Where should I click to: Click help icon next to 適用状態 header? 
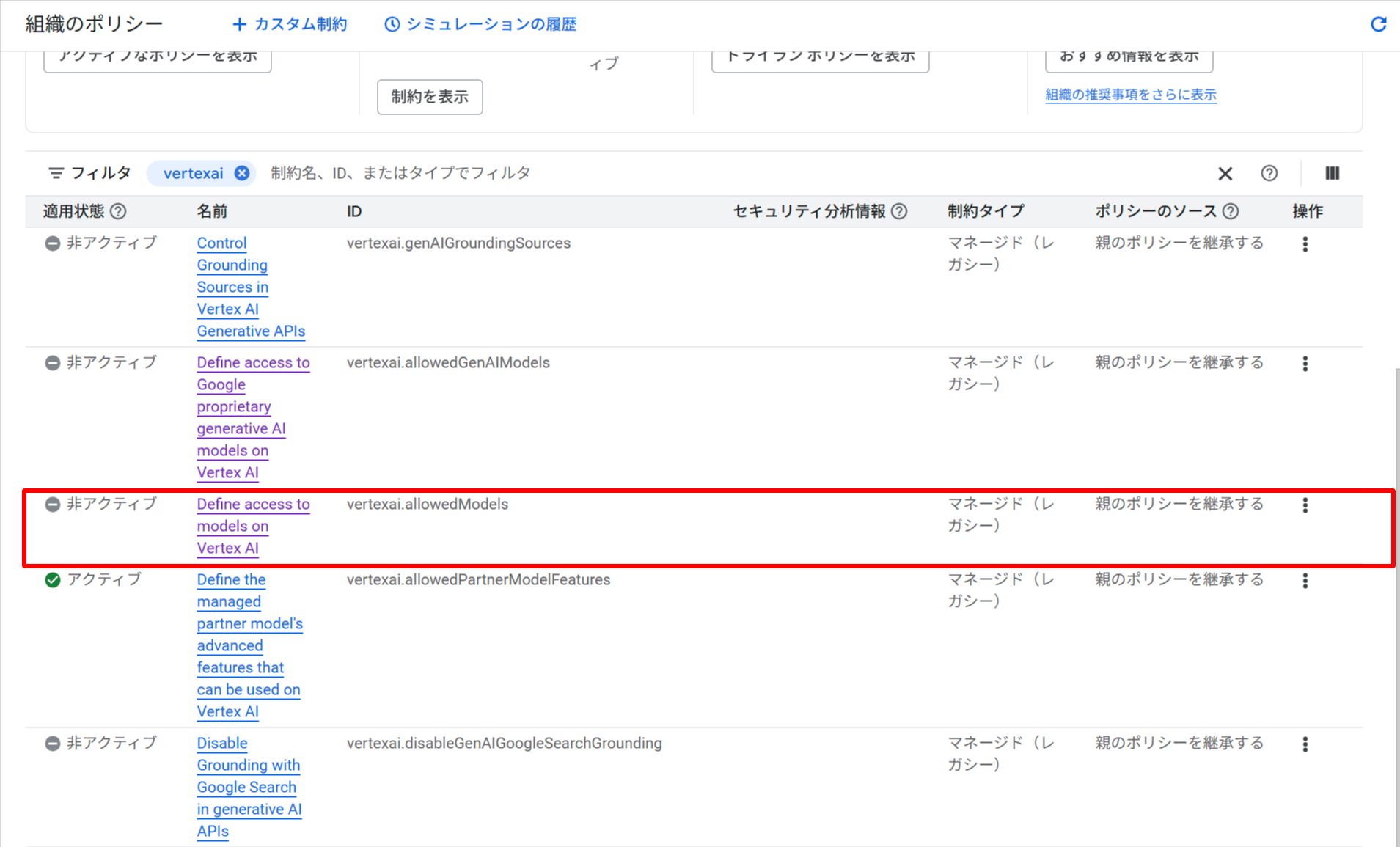click(118, 211)
